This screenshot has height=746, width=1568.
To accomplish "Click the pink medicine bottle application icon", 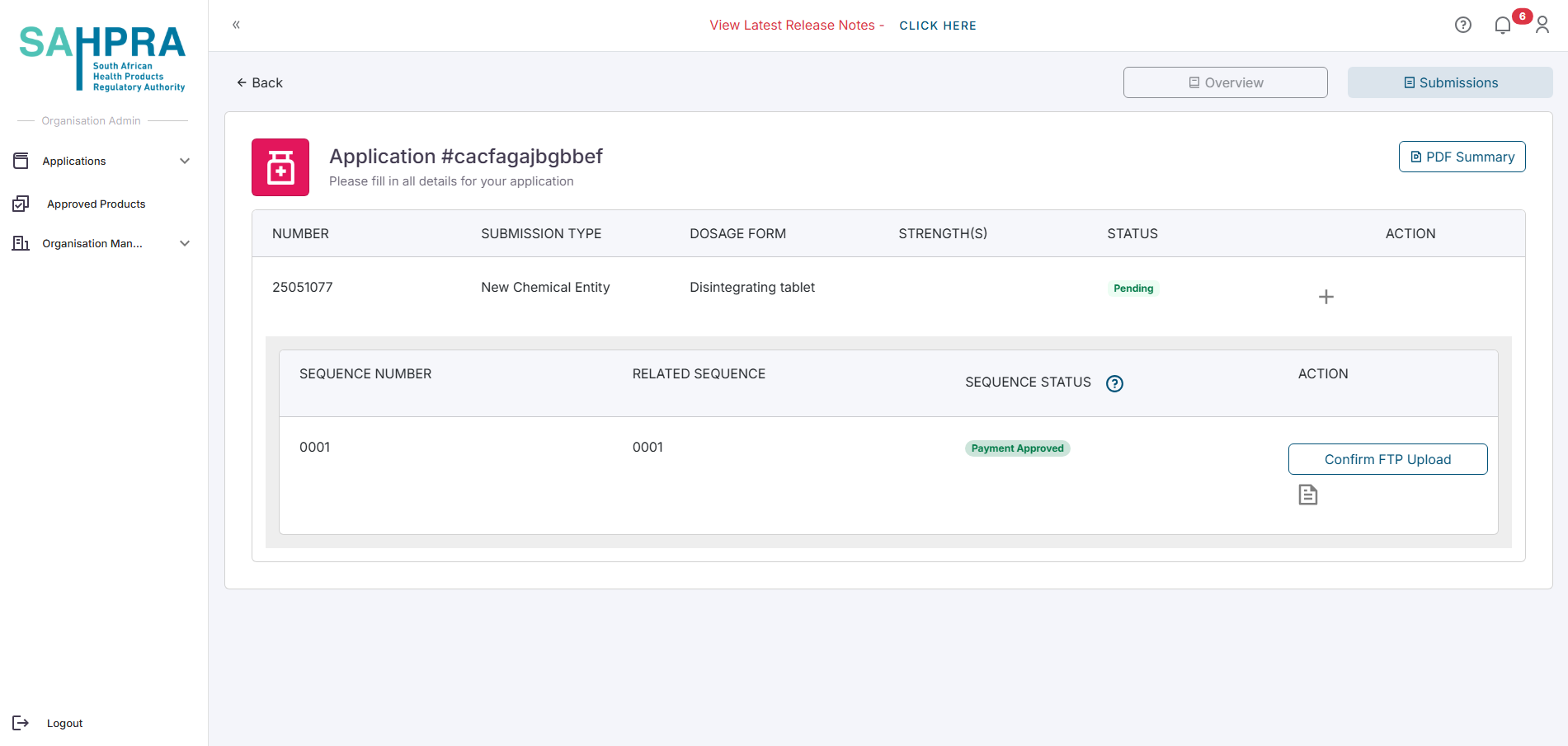I will click(x=280, y=167).
